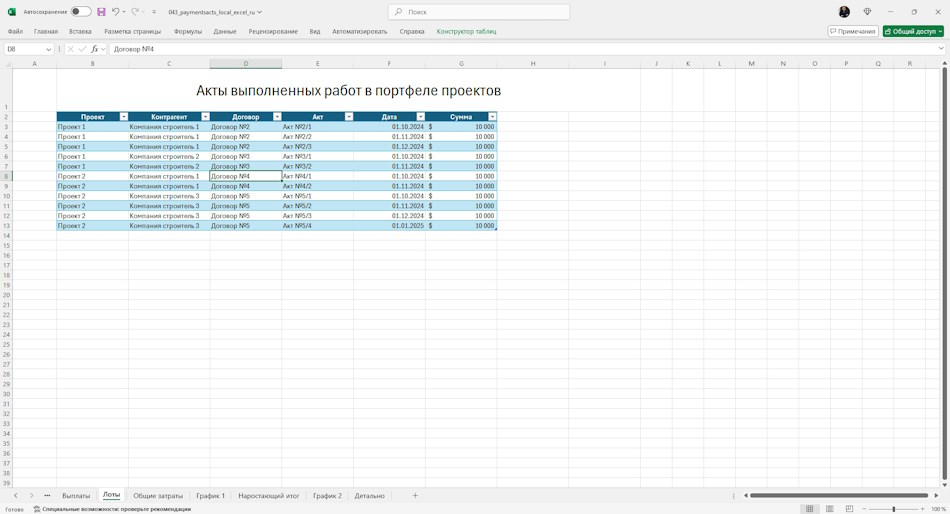Screen dimensions: 950x514
Task: Select the Лоты sheet tab
Action: point(111,495)
